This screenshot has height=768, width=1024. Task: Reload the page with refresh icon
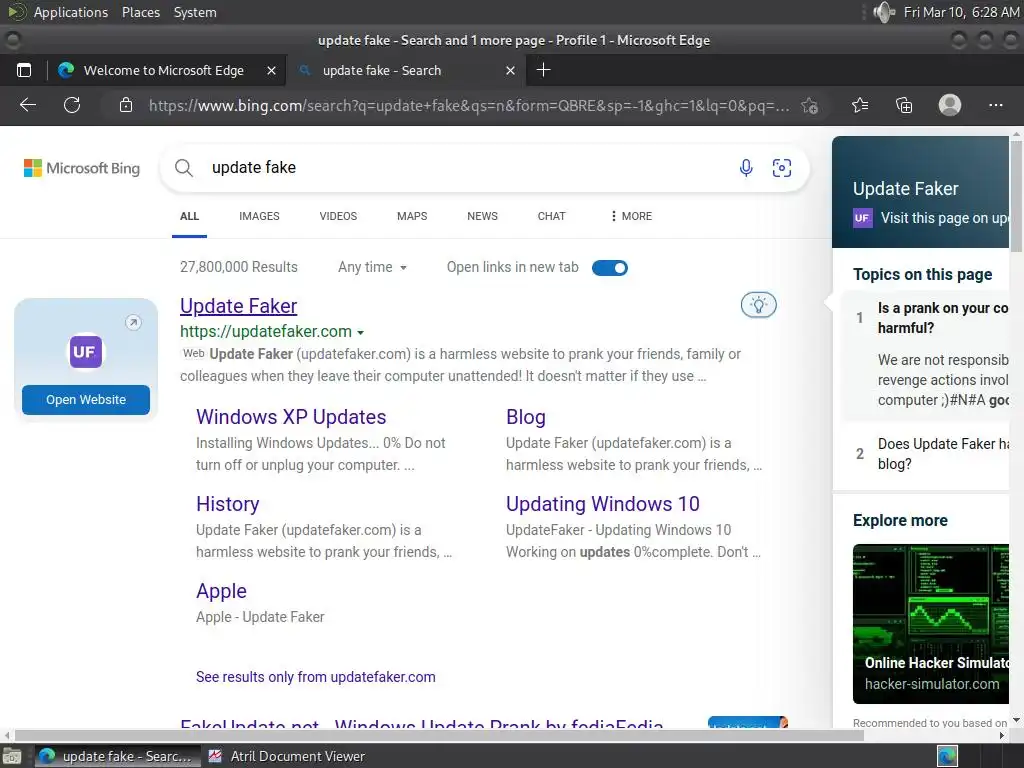[x=72, y=105]
